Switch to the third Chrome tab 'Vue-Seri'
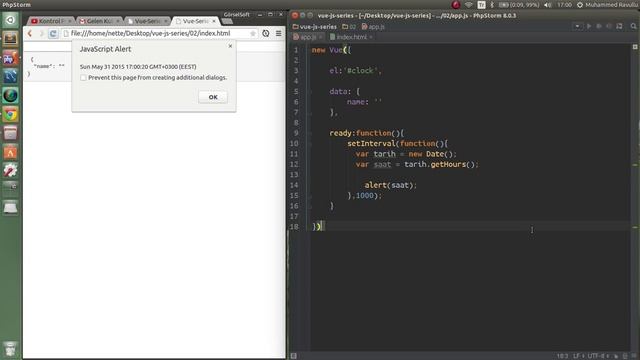 pos(147,21)
